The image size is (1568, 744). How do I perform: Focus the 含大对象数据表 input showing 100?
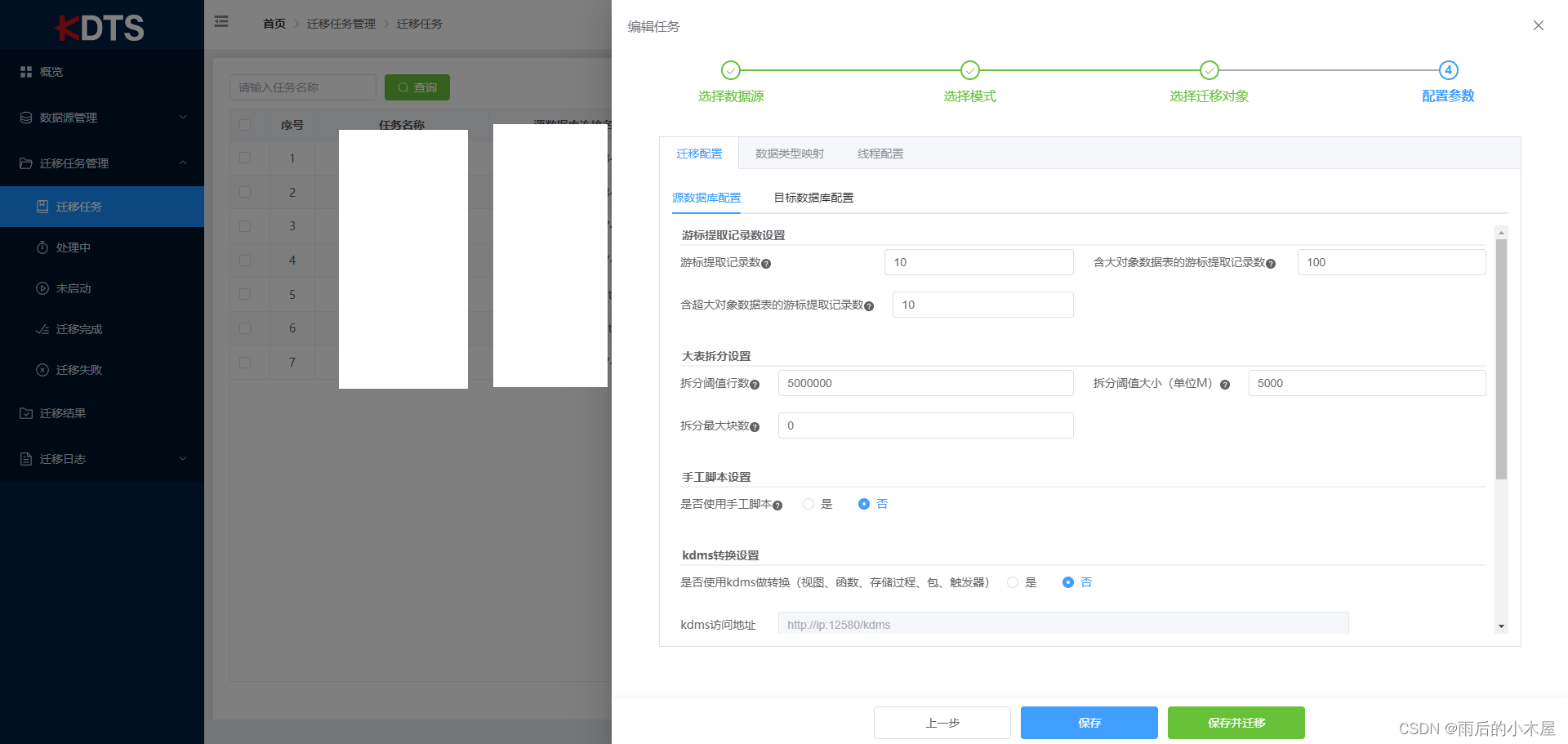click(x=1392, y=262)
